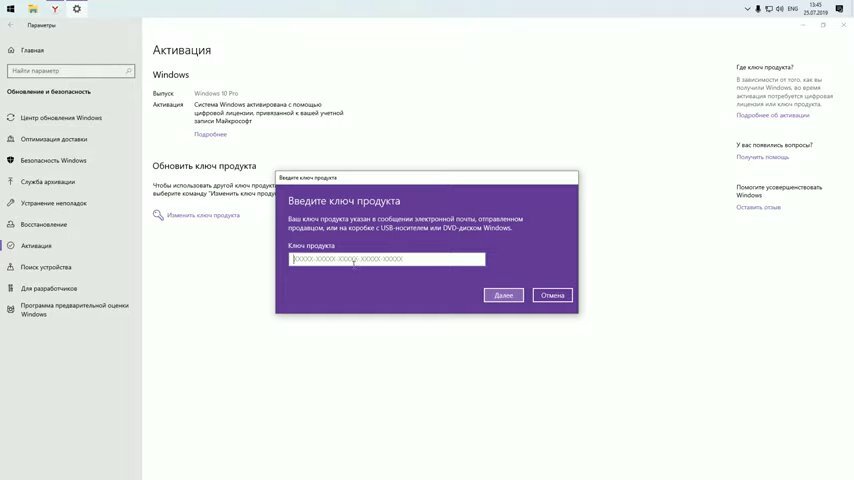Viewport: 854px width, 480px height.
Task: Open Подробнее об активации link
Action: 772,115
